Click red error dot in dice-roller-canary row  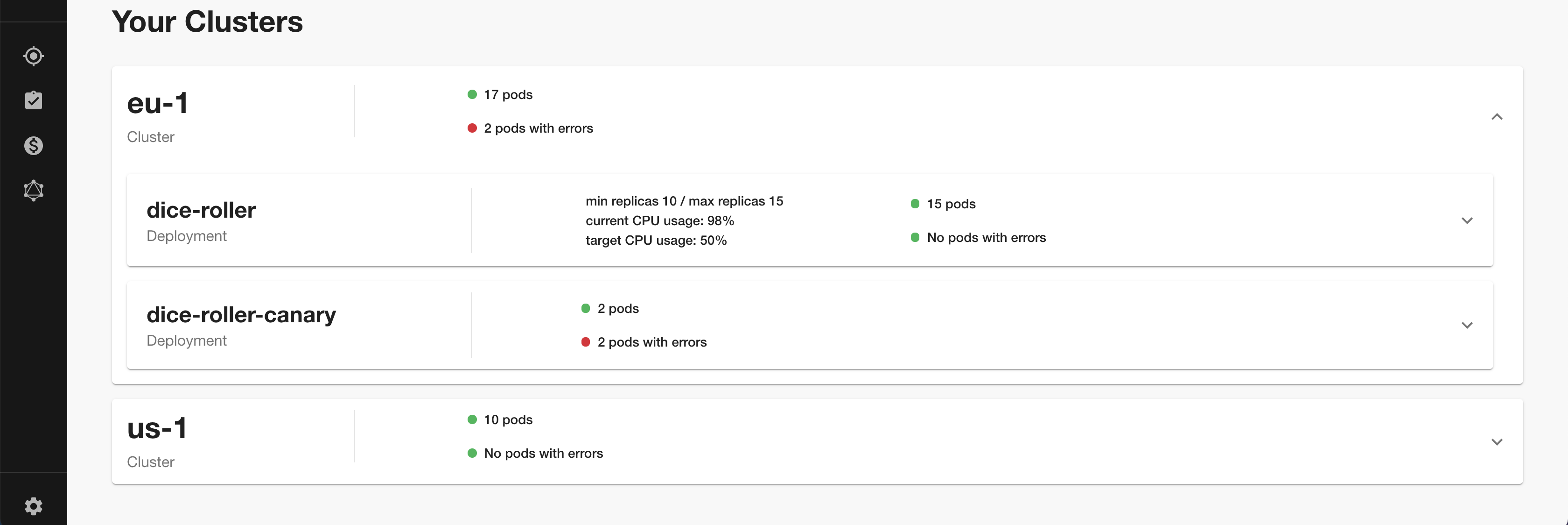tap(586, 342)
